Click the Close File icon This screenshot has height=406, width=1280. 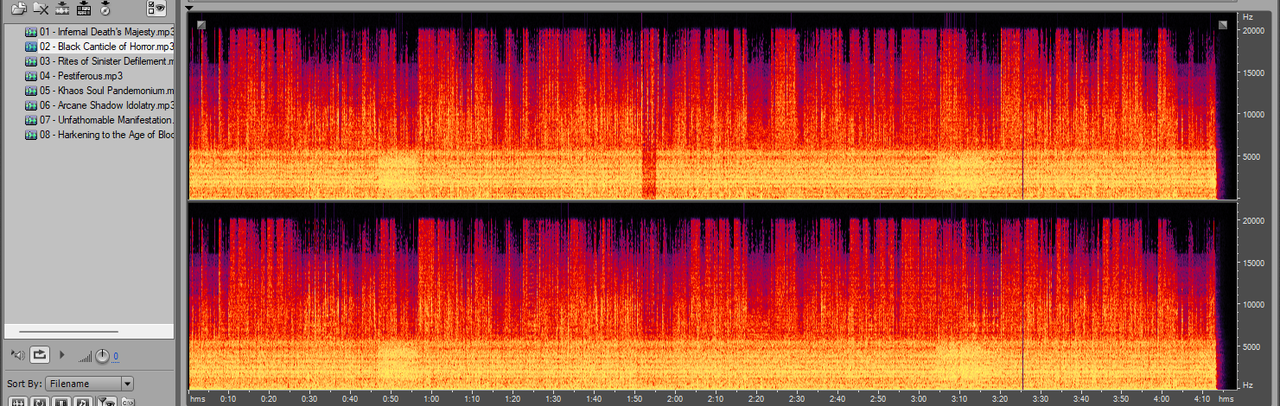click(41, 8)
